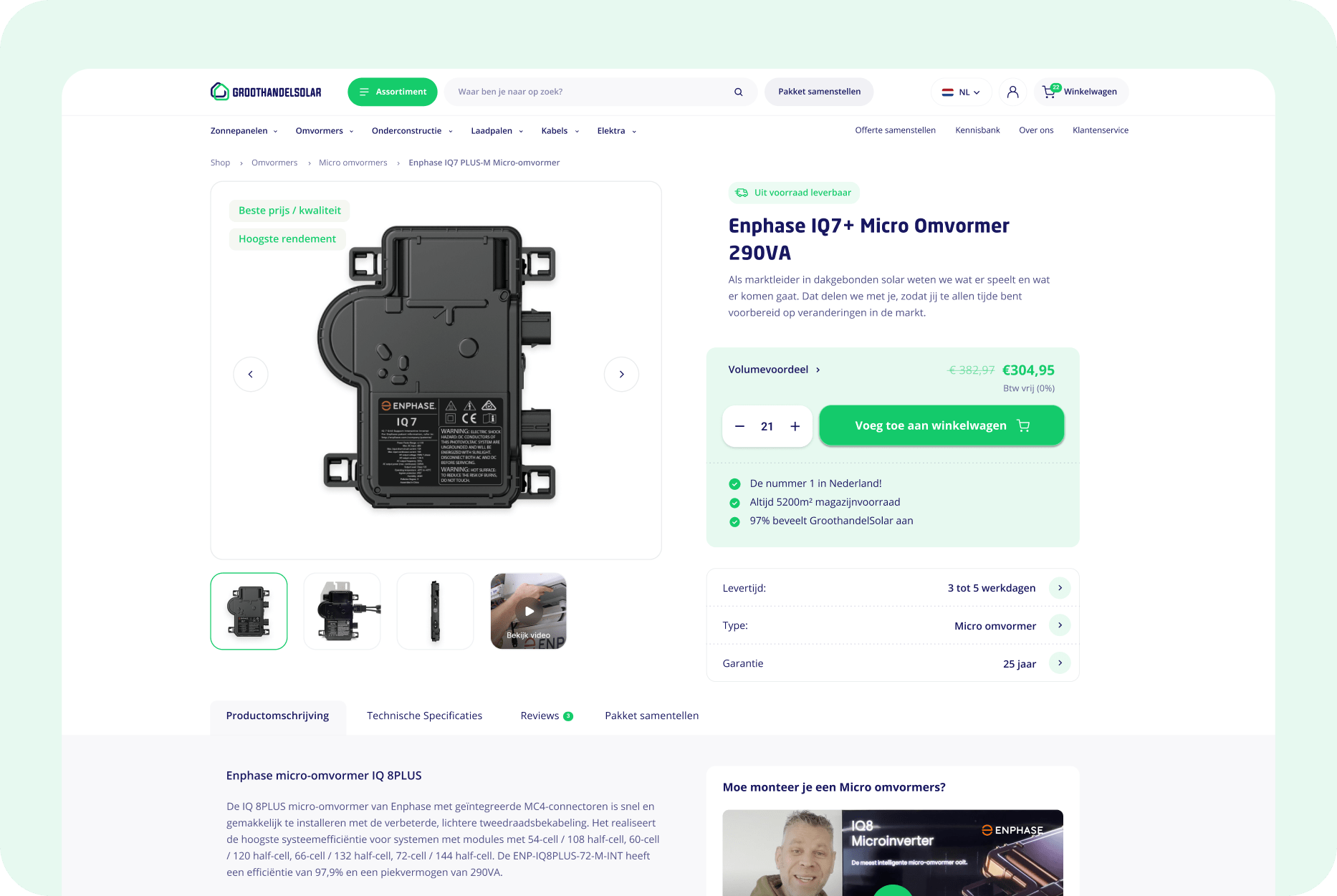1337x896 pixels.
Task: Open the Volumevoordeel link
Action: pyautogui.click(x=774, y=370)
